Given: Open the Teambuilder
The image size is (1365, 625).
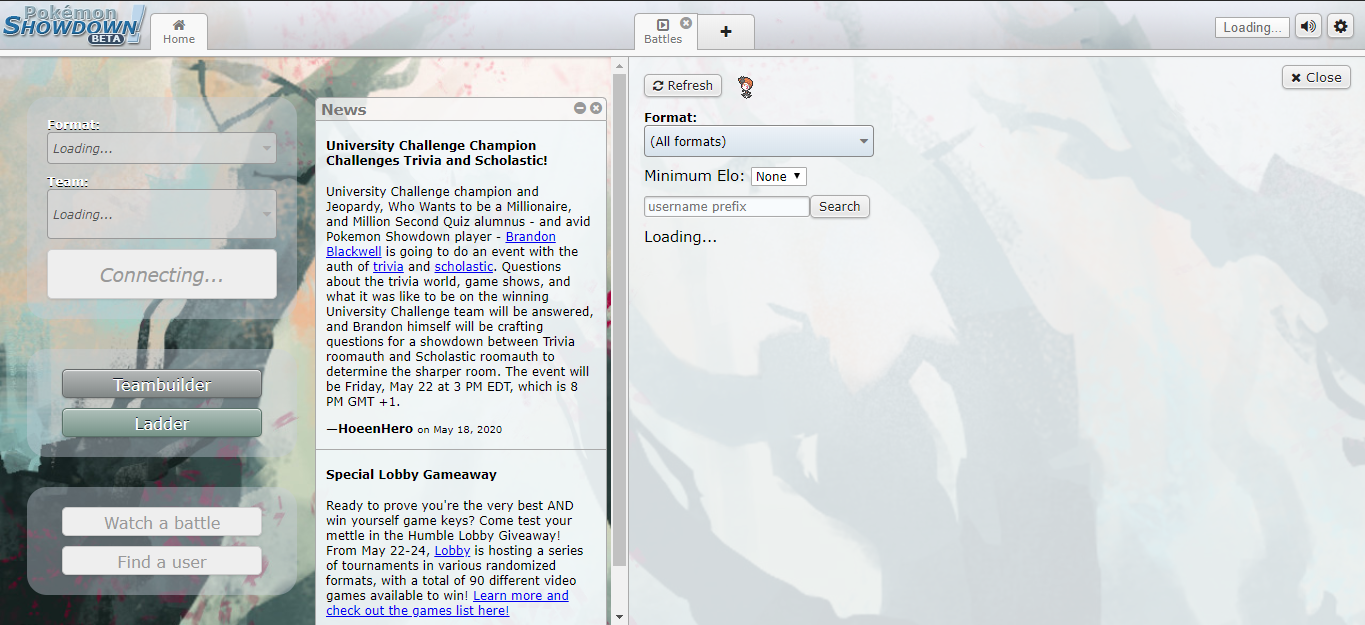Looking at the screenshot, I should point(162,384).
